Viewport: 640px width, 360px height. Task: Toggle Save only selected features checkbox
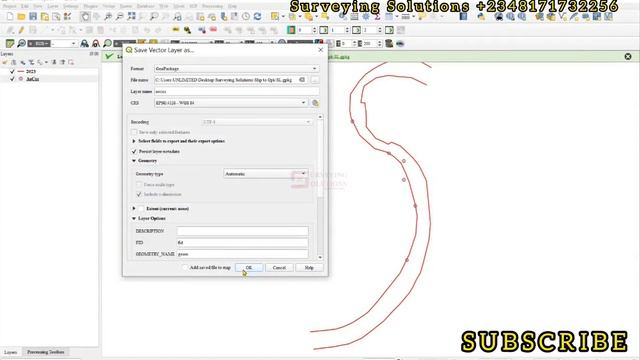[134, 132]
